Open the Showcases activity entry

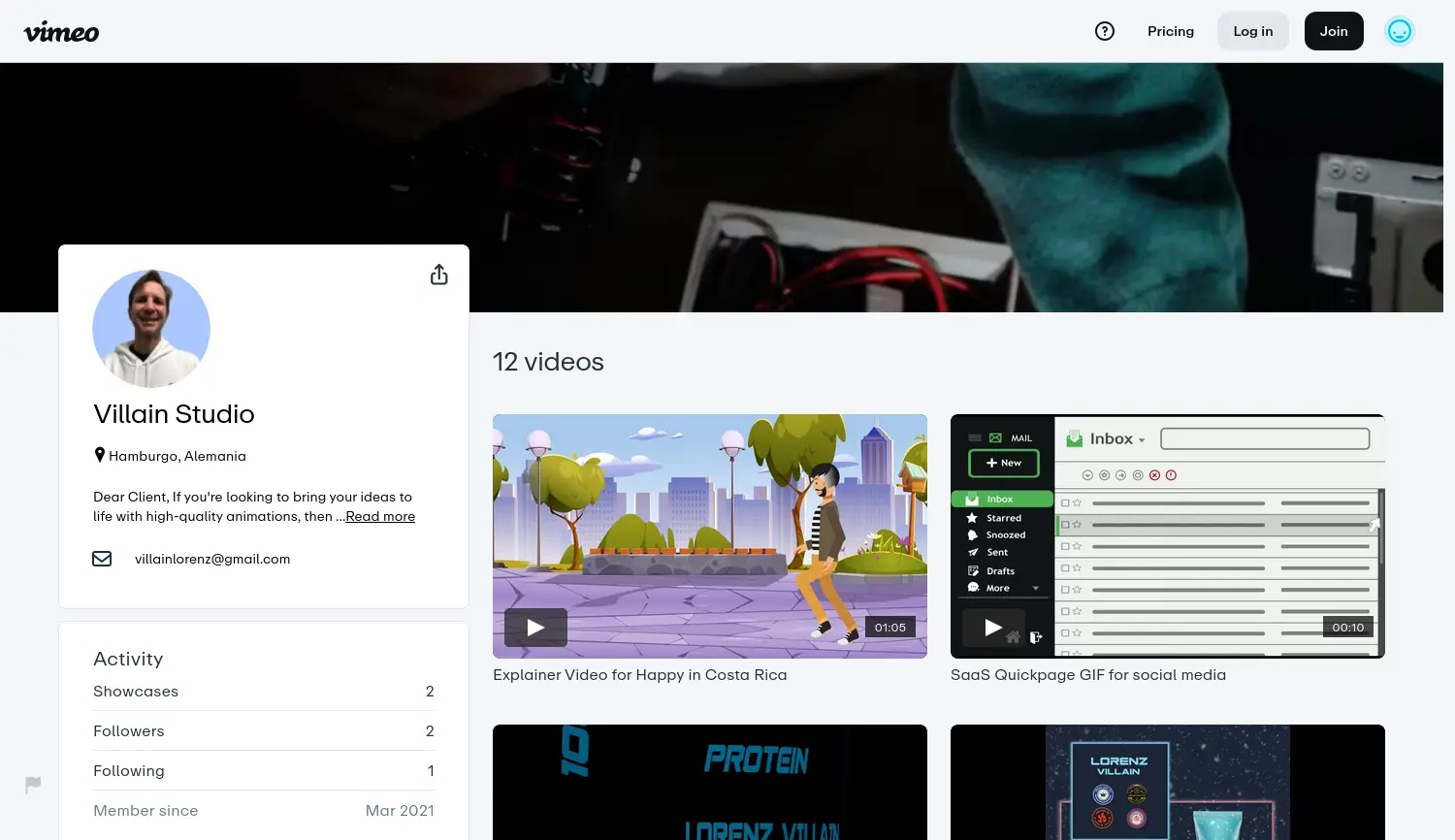[136, 691]
